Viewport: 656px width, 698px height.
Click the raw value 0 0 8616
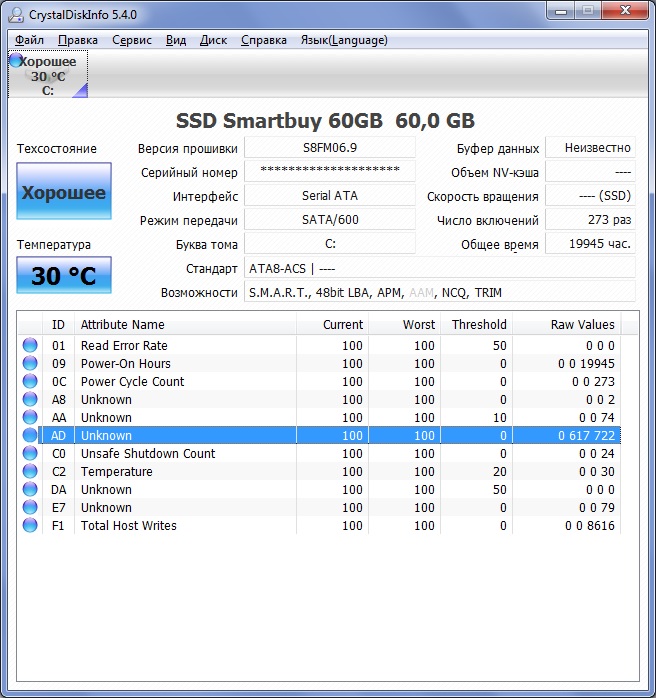(590, 526)
